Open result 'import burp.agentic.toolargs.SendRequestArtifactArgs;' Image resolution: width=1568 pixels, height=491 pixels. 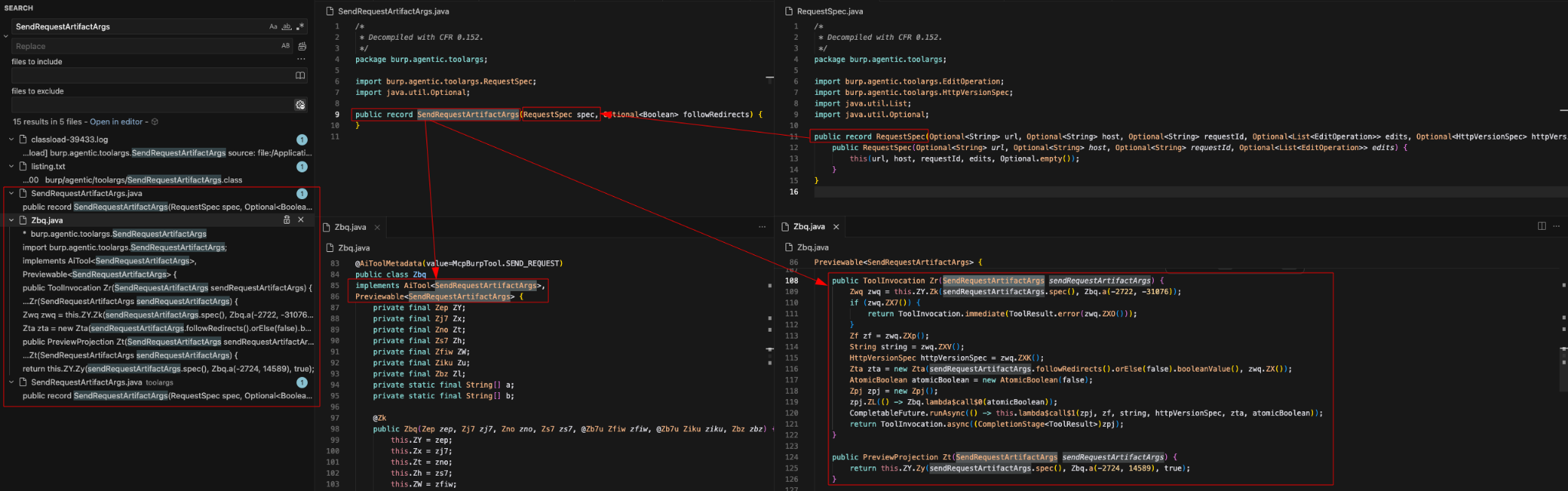(x=125, y=247)
